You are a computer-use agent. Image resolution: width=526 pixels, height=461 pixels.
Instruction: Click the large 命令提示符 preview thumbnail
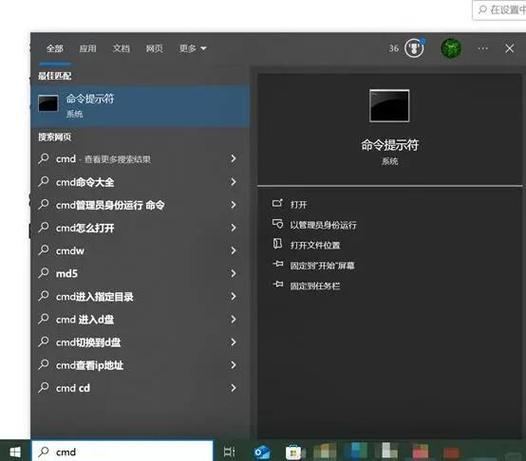[389, 106]
